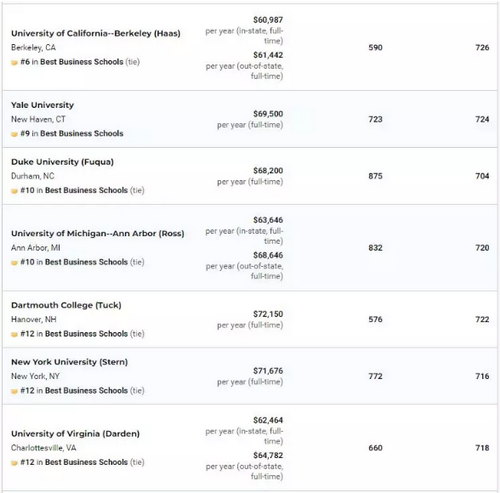
Task: Click the ranking badge icon under Durham, NC
Action: [x=14, y=191]
